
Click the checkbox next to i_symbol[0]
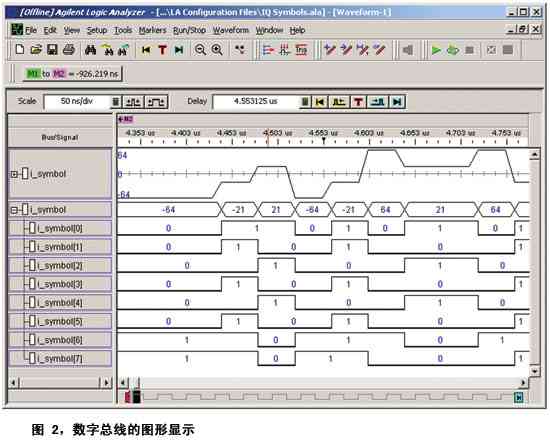pyautogui.click(x=32, y=228)
